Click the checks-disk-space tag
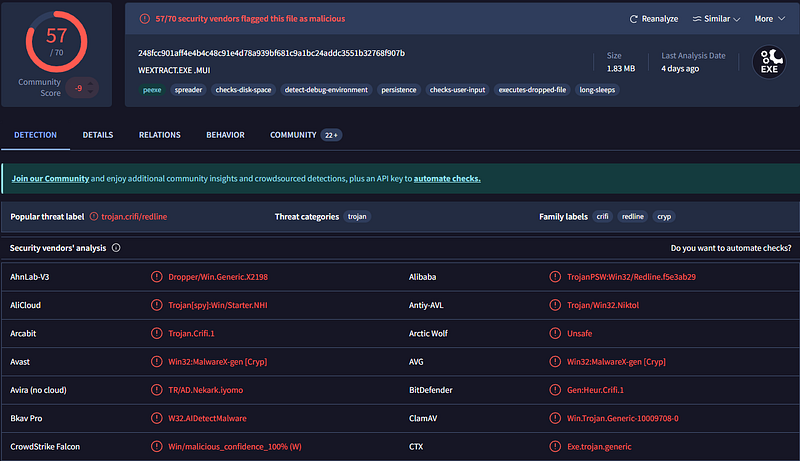This screenshot has height=461, width=800. point(243,90)
